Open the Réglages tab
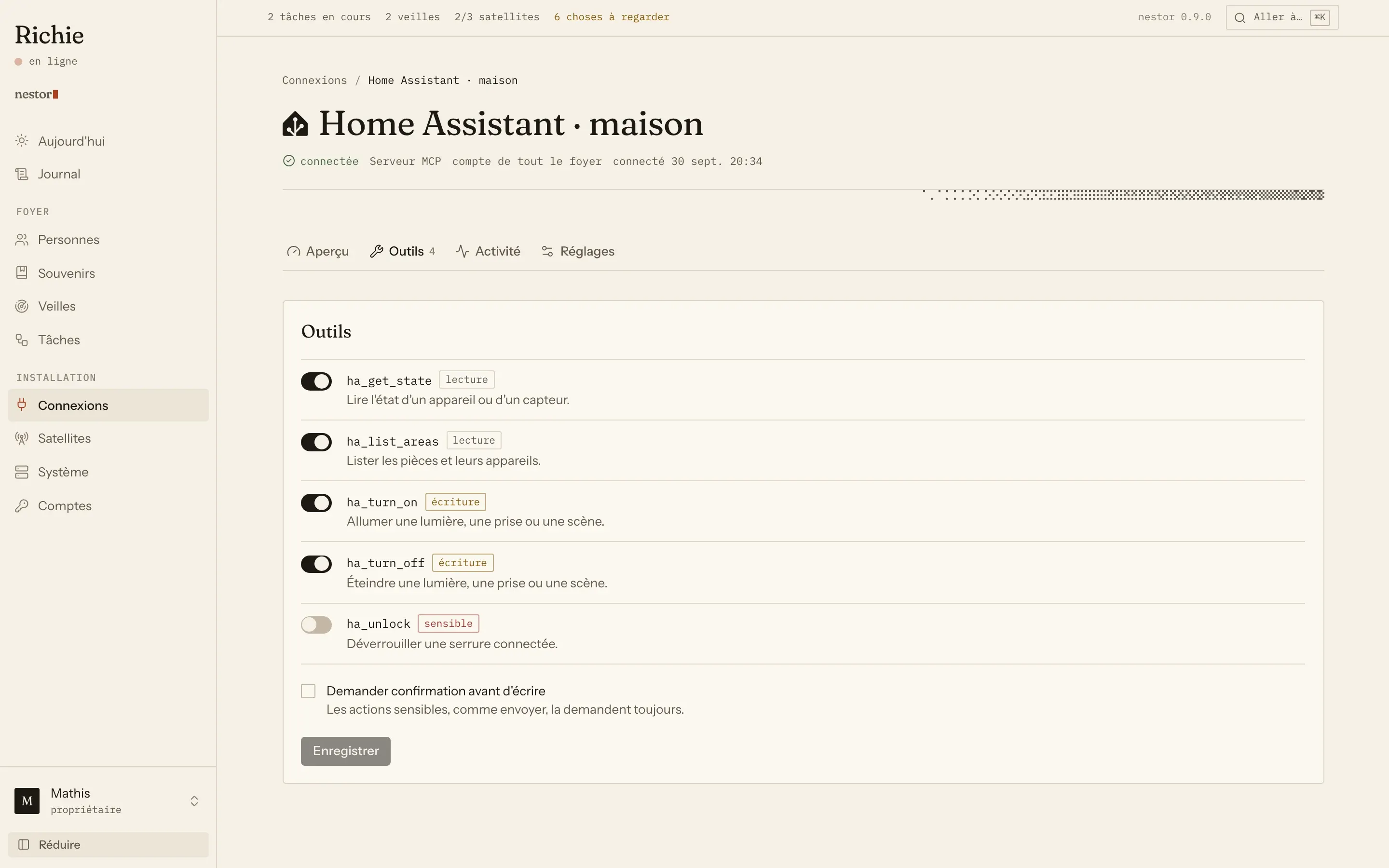 [577, 251]
